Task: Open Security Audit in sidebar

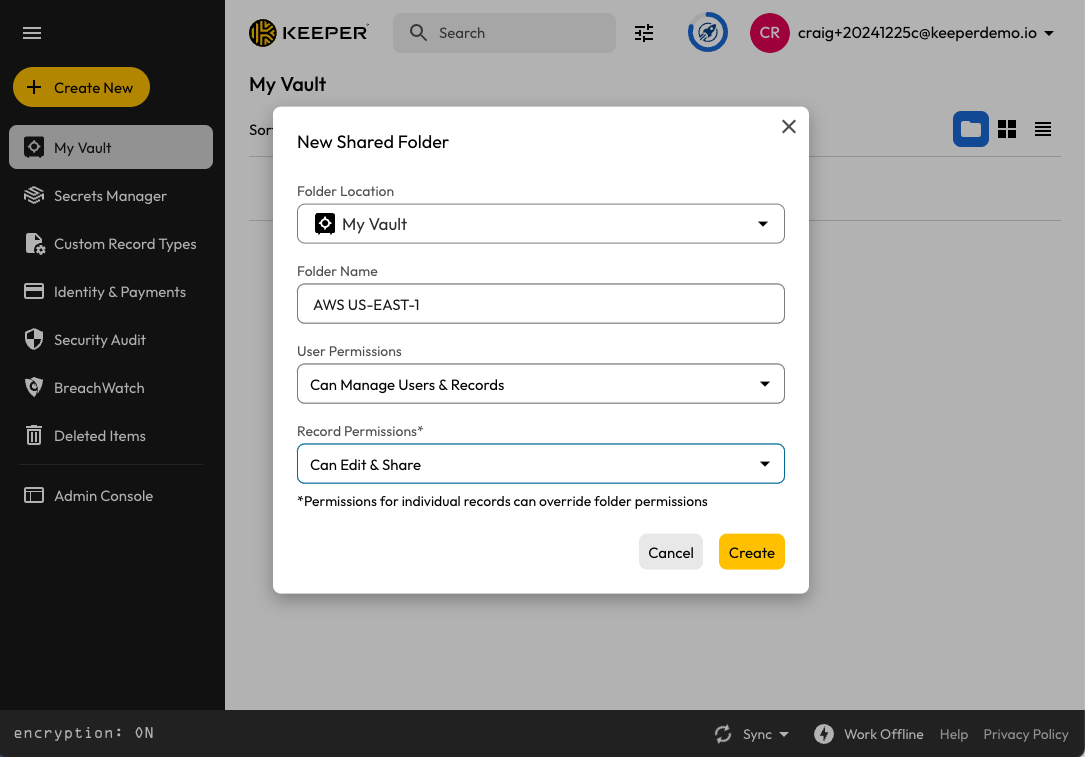Action: point(100,340)
